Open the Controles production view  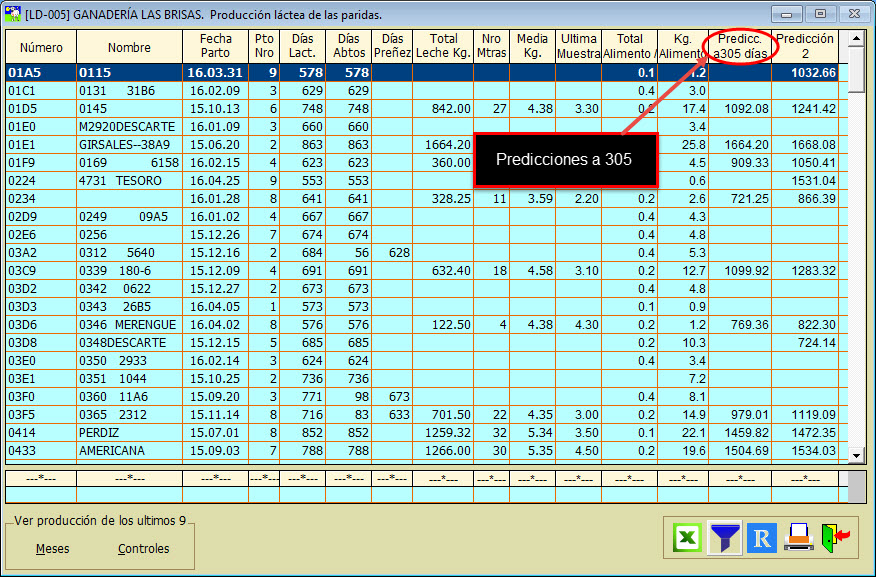tap(143, 549)
